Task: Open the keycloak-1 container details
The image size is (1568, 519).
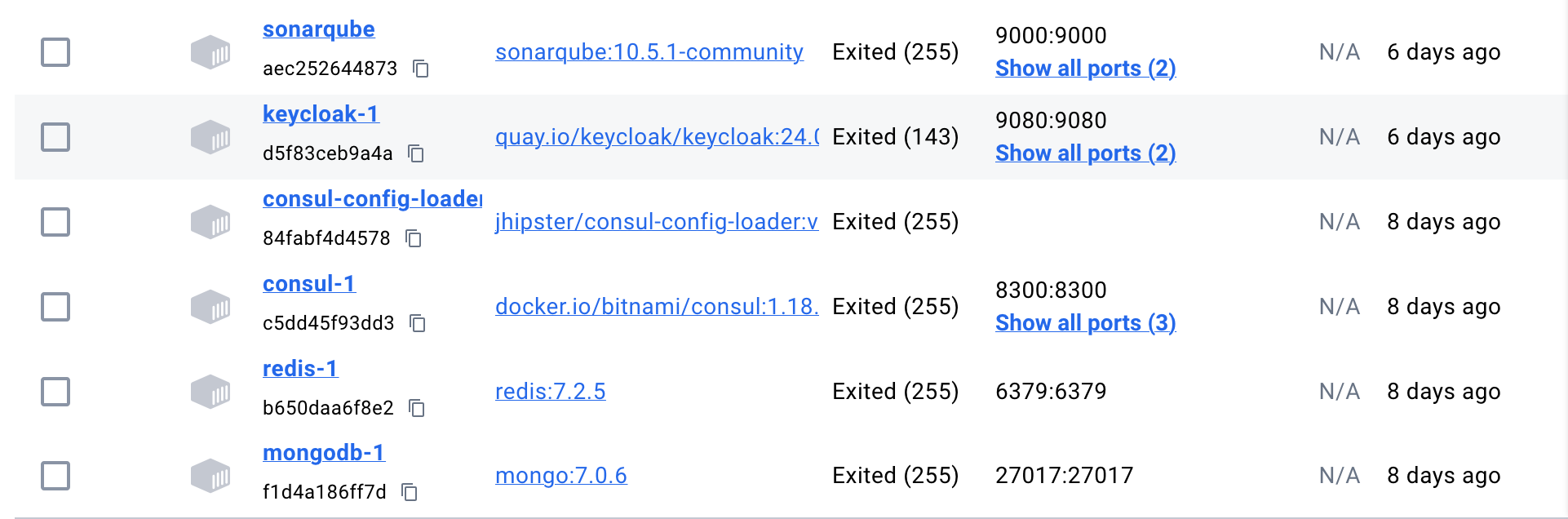Action: 321,114
